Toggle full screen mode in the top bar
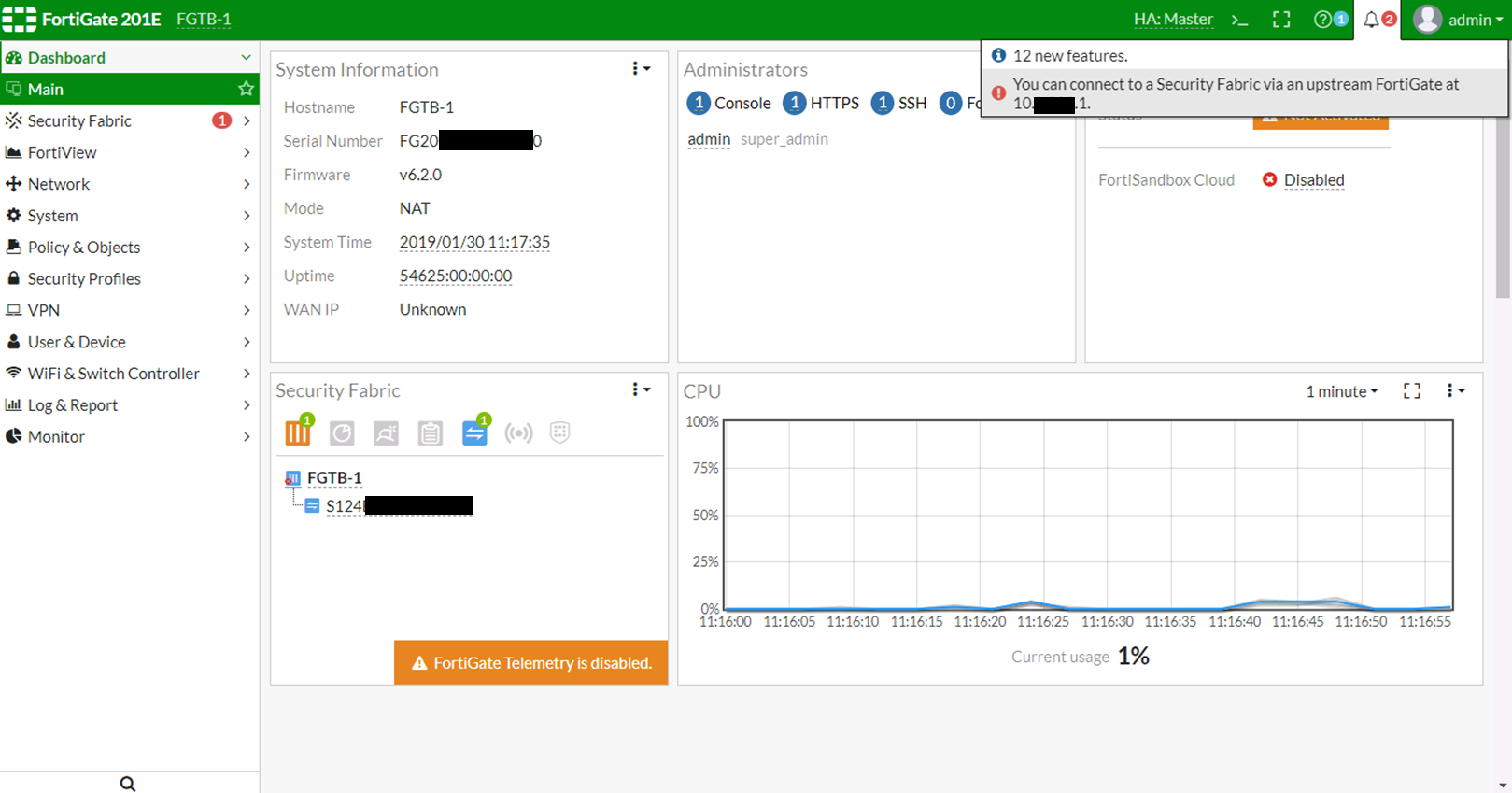 tap(1281, 20)
